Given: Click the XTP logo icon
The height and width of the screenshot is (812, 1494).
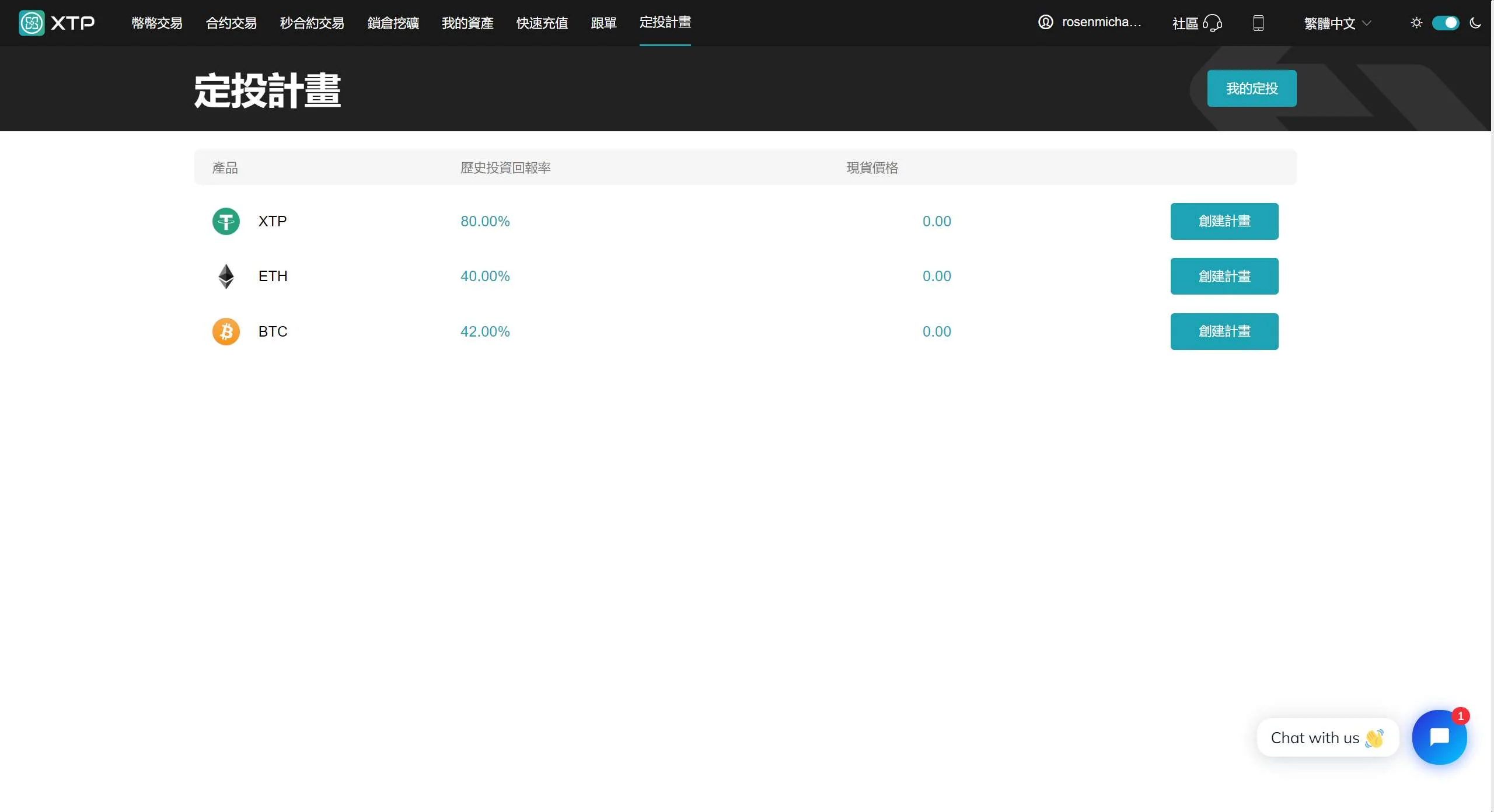Looking at the screenshot, I should 32,23.
